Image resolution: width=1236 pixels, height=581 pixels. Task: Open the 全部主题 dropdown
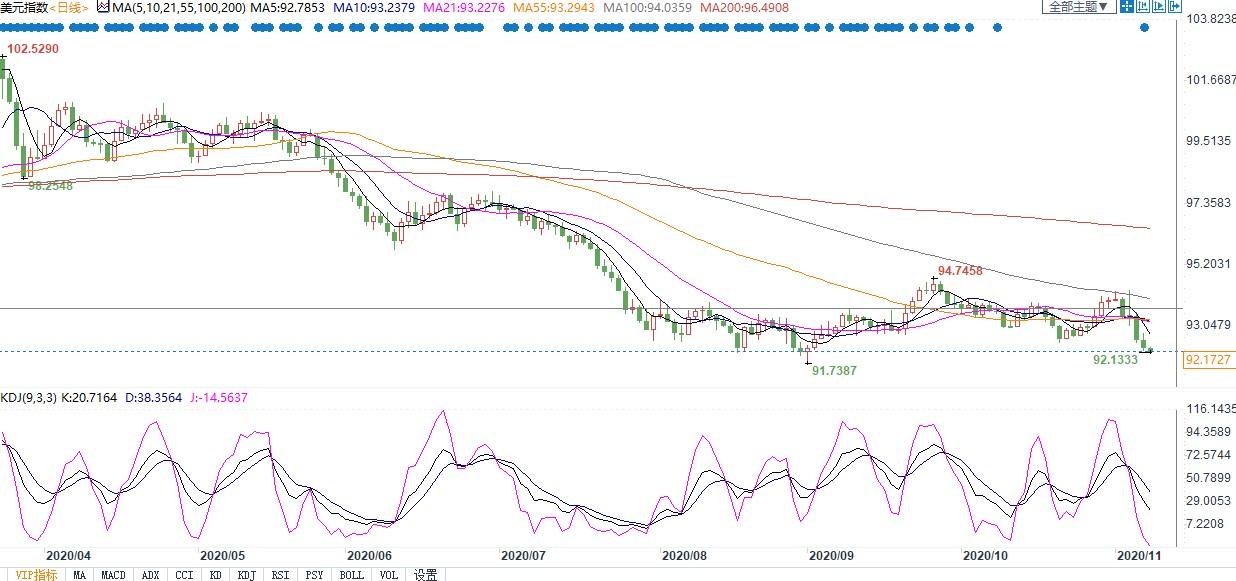click(x=1079, y=6)
